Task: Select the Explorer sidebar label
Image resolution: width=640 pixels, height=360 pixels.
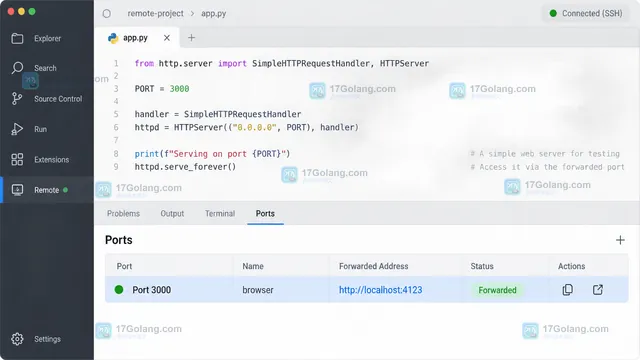Action: coord(48,38)
